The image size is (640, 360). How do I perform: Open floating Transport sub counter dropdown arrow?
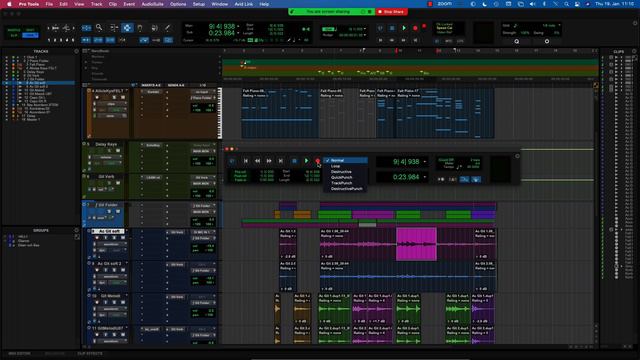click(425, 177)
